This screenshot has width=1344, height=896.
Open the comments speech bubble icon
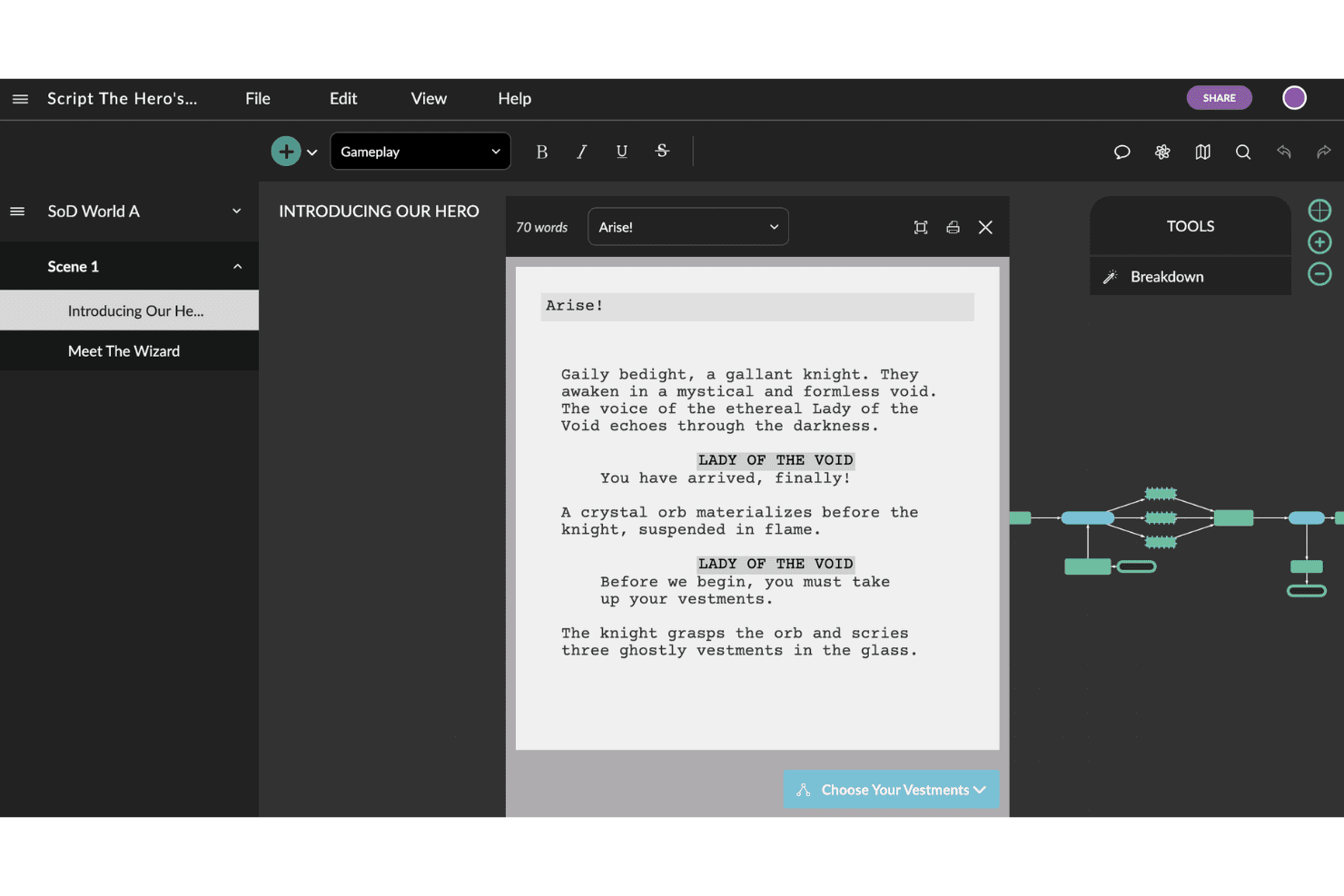click(1122, 152)
